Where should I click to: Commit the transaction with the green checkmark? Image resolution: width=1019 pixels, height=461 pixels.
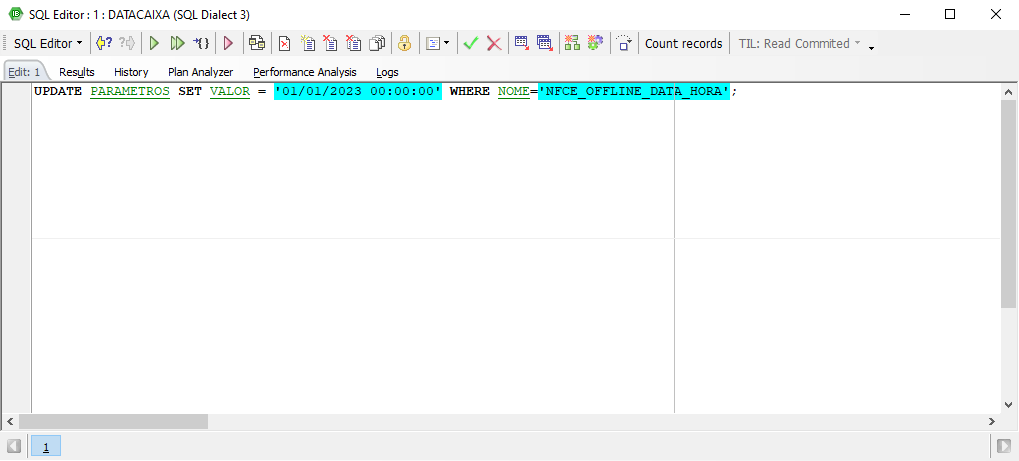click(470, 43)
